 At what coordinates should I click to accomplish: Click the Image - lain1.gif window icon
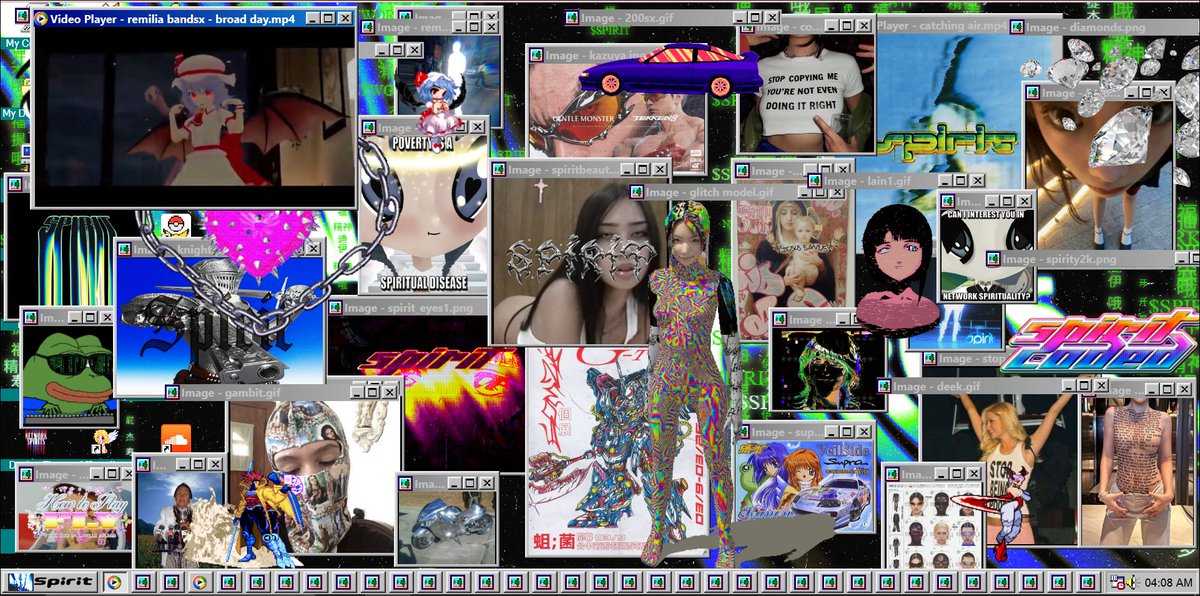click(x=815, y=181)
